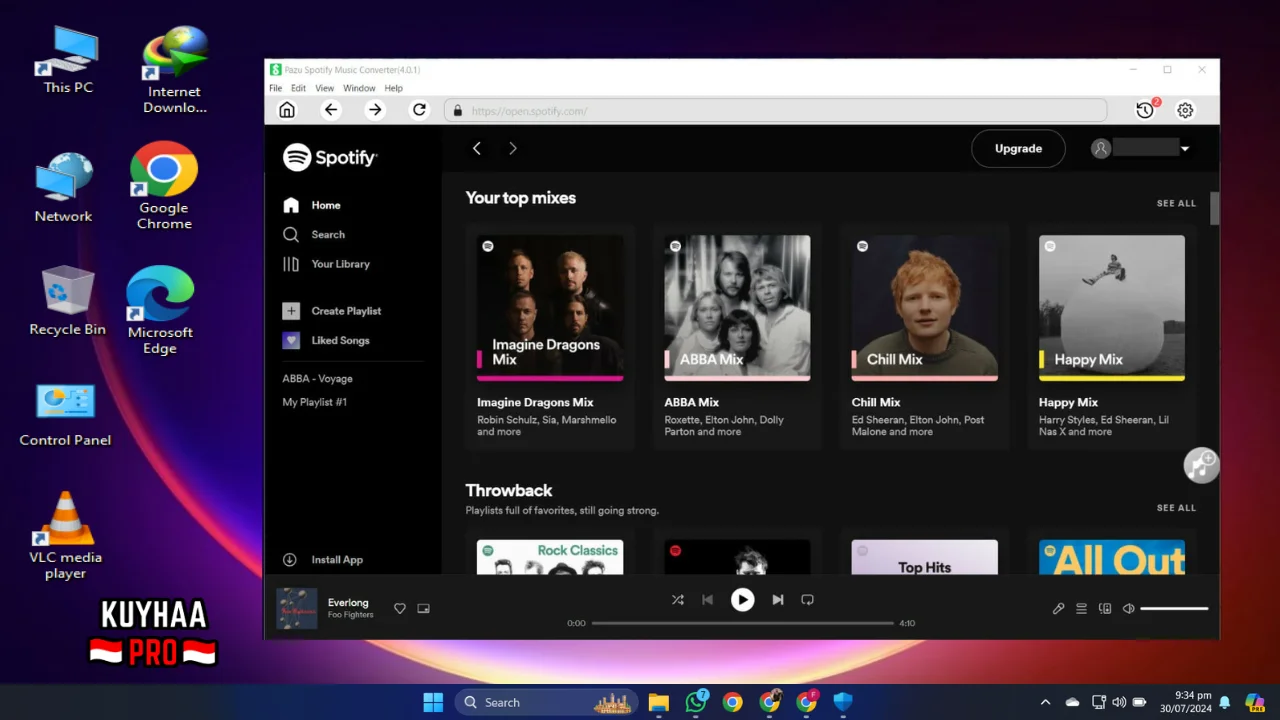Toggle repeat mode
Viewport: 1280px width, 720px height.
tap(807, 600)
